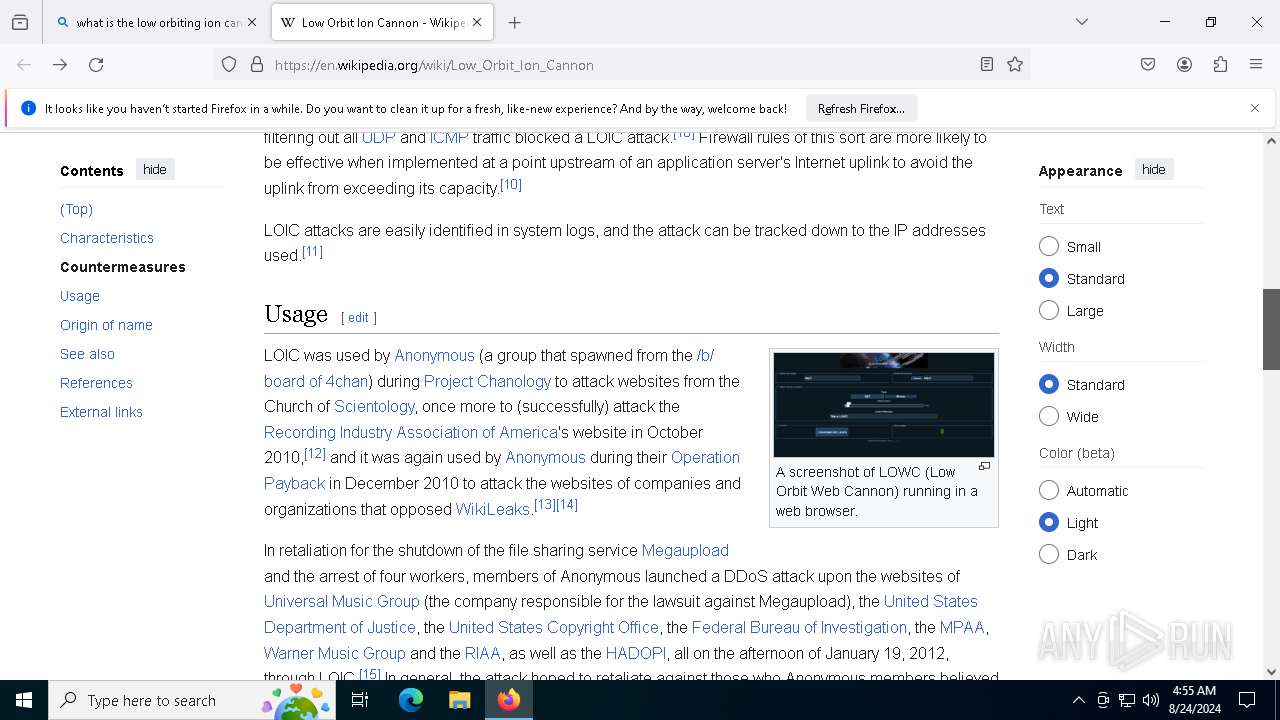Jump to Usage section in contents
The image size is (1280, 720).
click(x=80, y=296)
